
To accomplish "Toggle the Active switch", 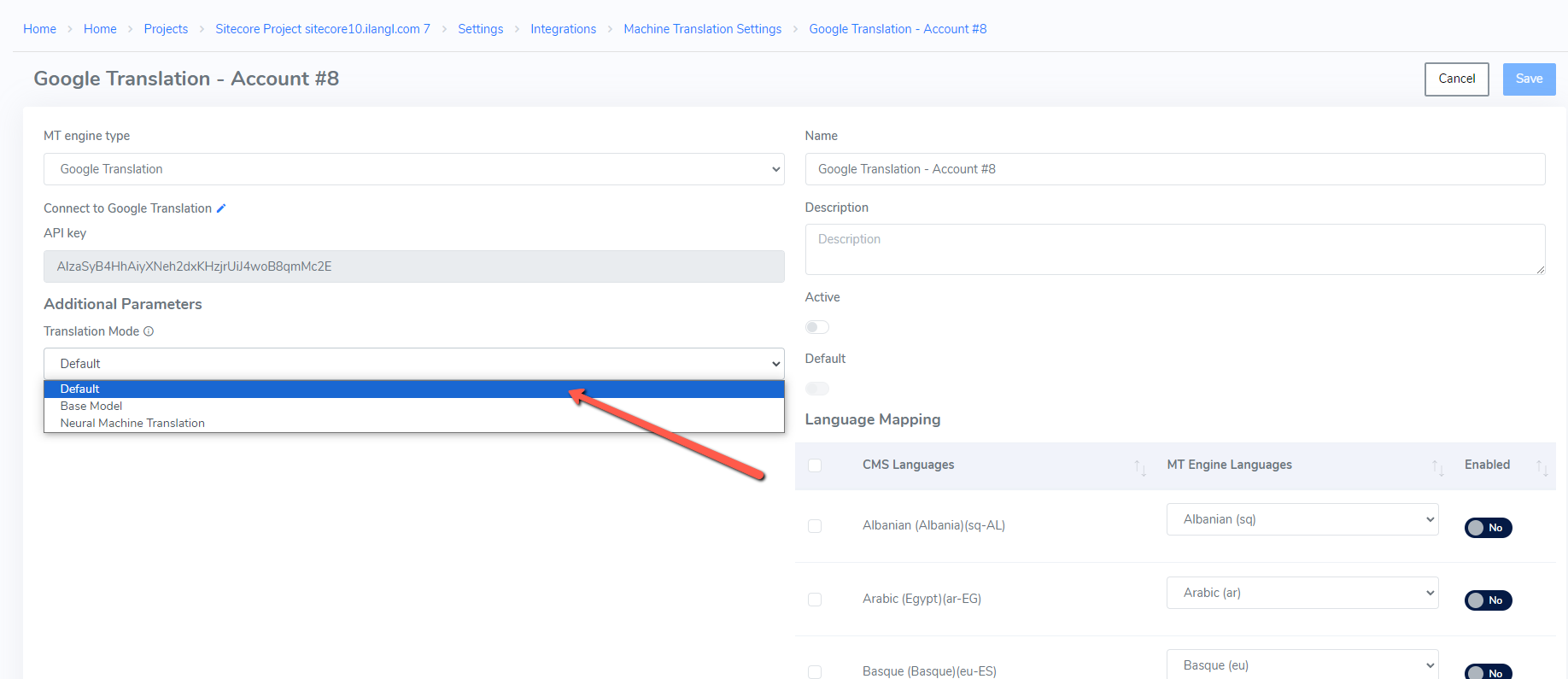I will point(817,327).
